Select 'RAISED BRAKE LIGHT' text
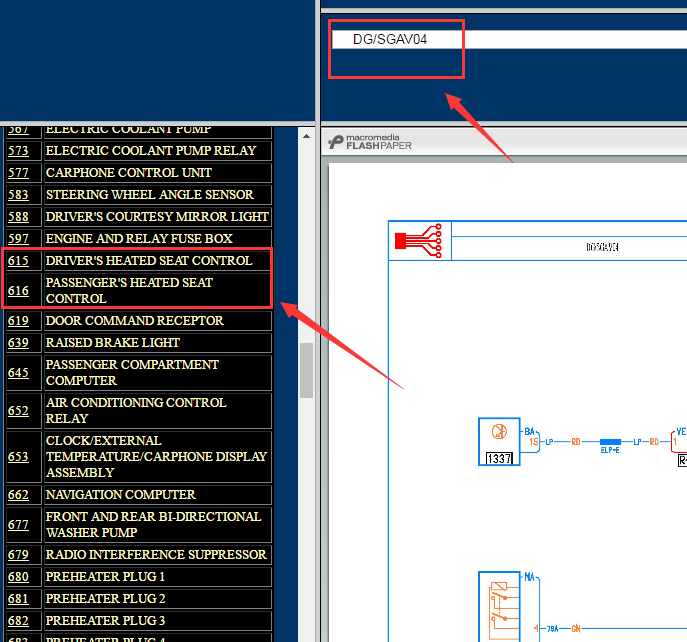The image size is (687, 642). [x=113, y=343]
